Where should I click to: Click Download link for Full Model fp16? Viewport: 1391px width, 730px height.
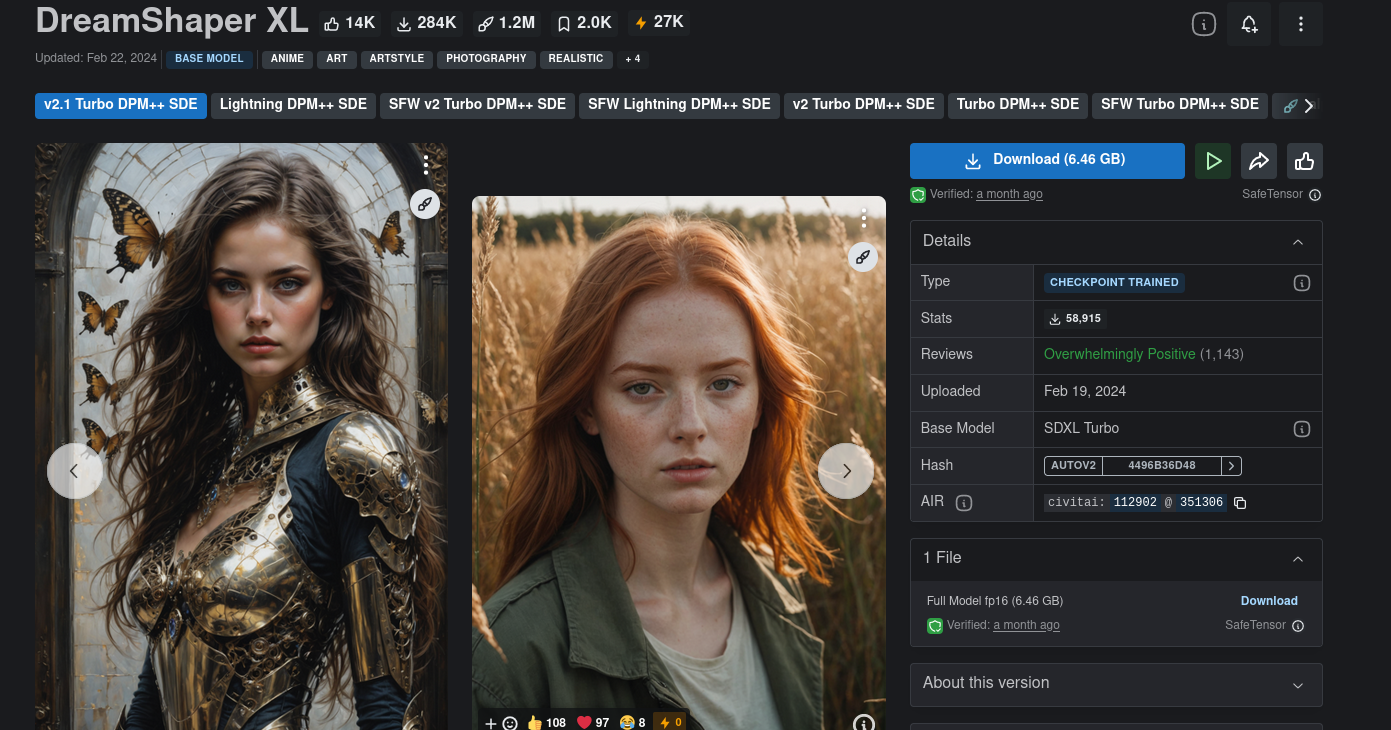1269,601
